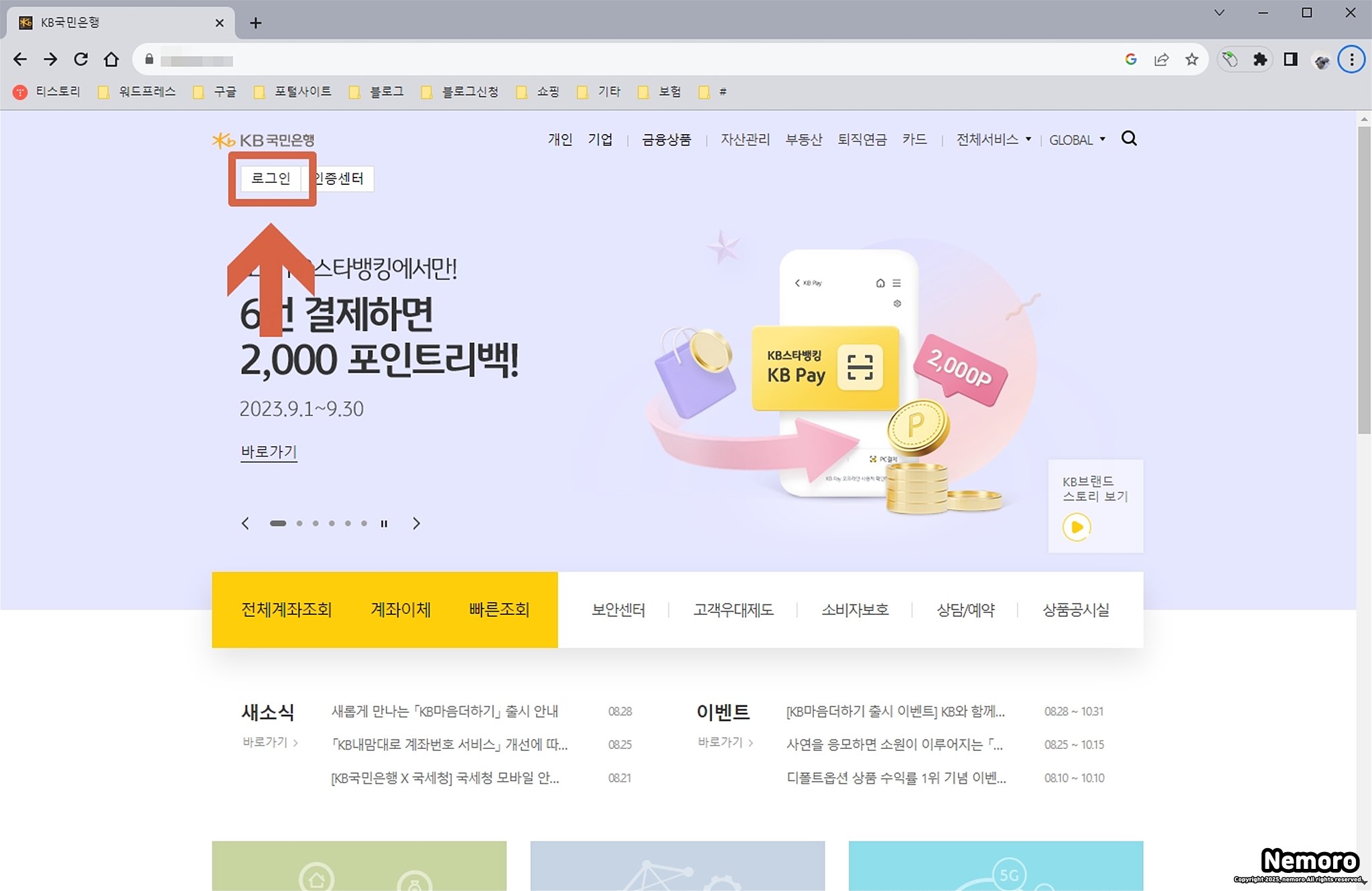Viewport: 1372px width, 891px height.
Task: Open the 금융상품 menu
Action: point(666,139)
